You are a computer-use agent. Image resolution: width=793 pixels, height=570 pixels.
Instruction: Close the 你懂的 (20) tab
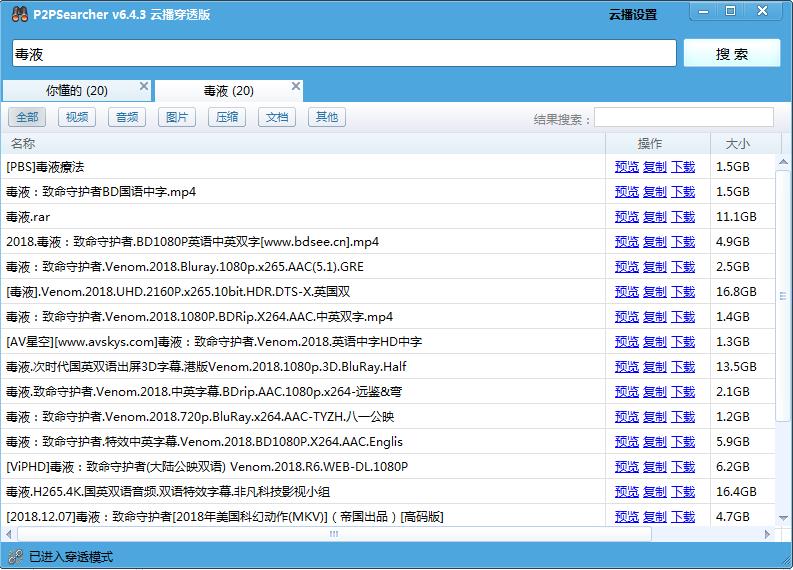click(144, 87)
